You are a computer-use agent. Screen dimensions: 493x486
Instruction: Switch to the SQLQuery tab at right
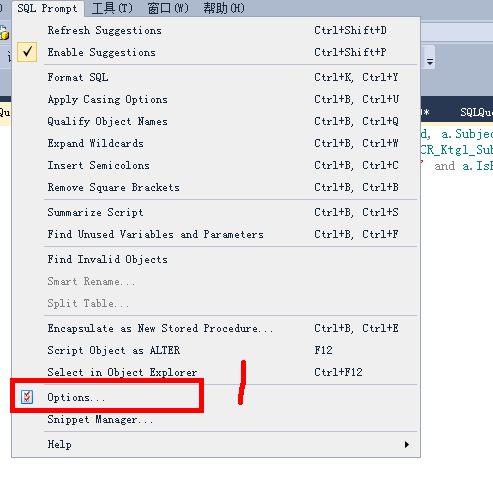tap(476, 112)
